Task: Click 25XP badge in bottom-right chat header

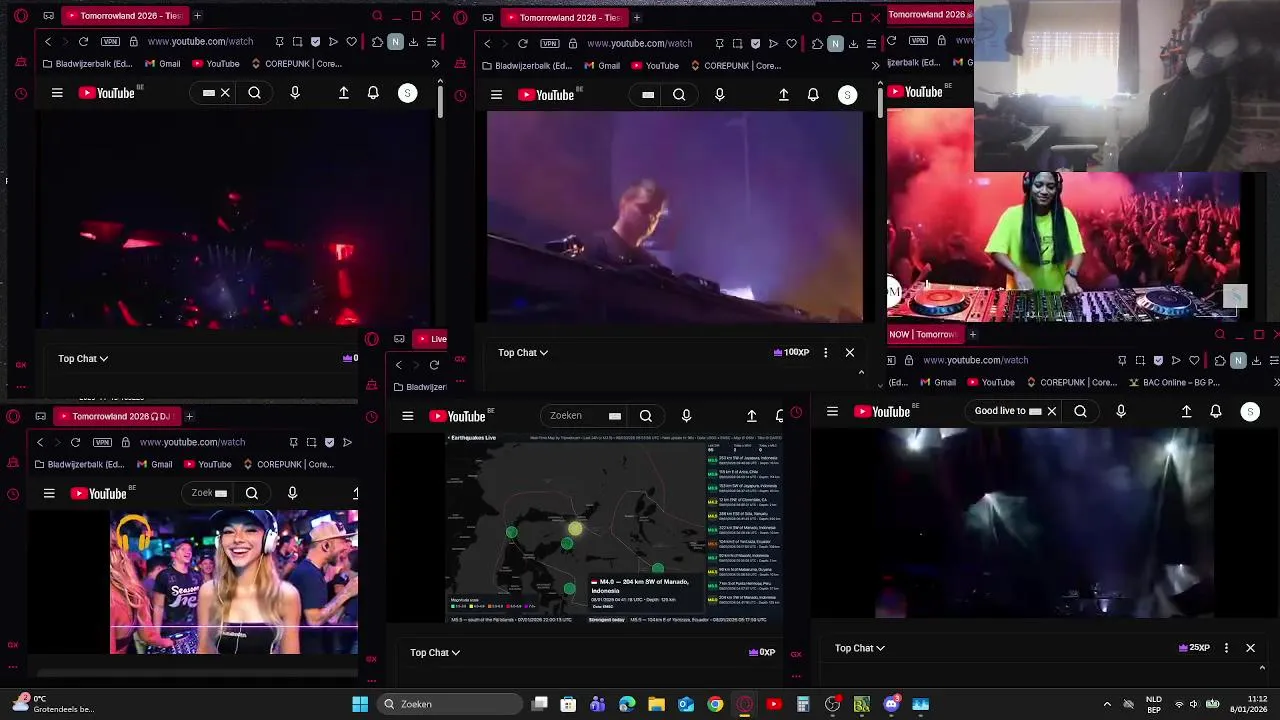Action: [x=1195, y=648]
